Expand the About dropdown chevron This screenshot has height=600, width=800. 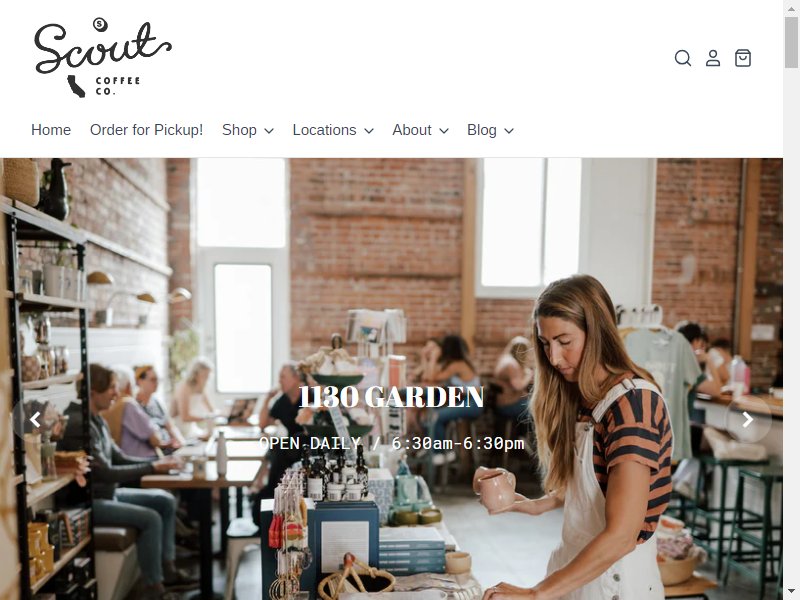(444, 131)
